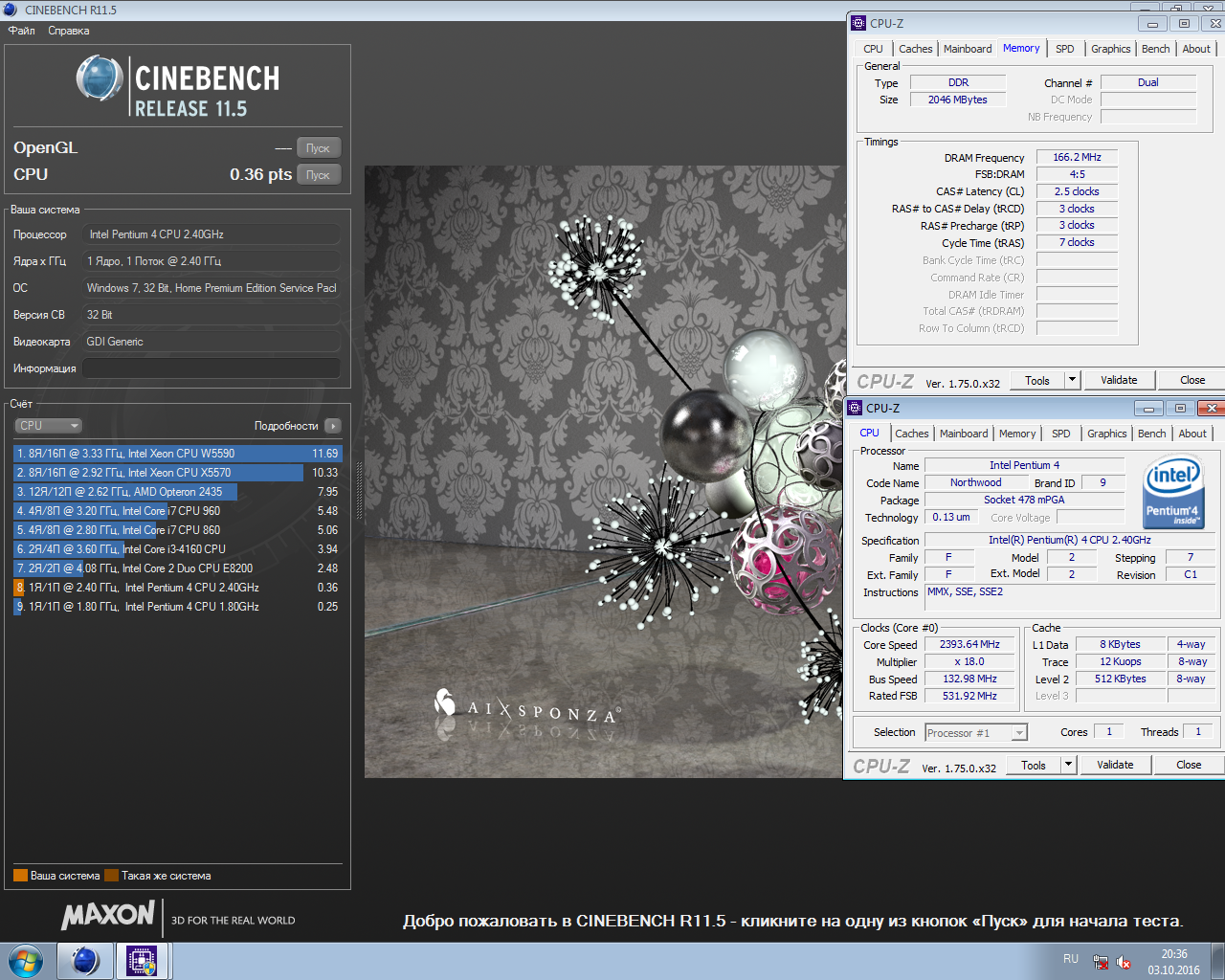This screenshot has height=980, width=1225.
Task: Click the Cinebench sphere logo
Action: coord(100,78)
